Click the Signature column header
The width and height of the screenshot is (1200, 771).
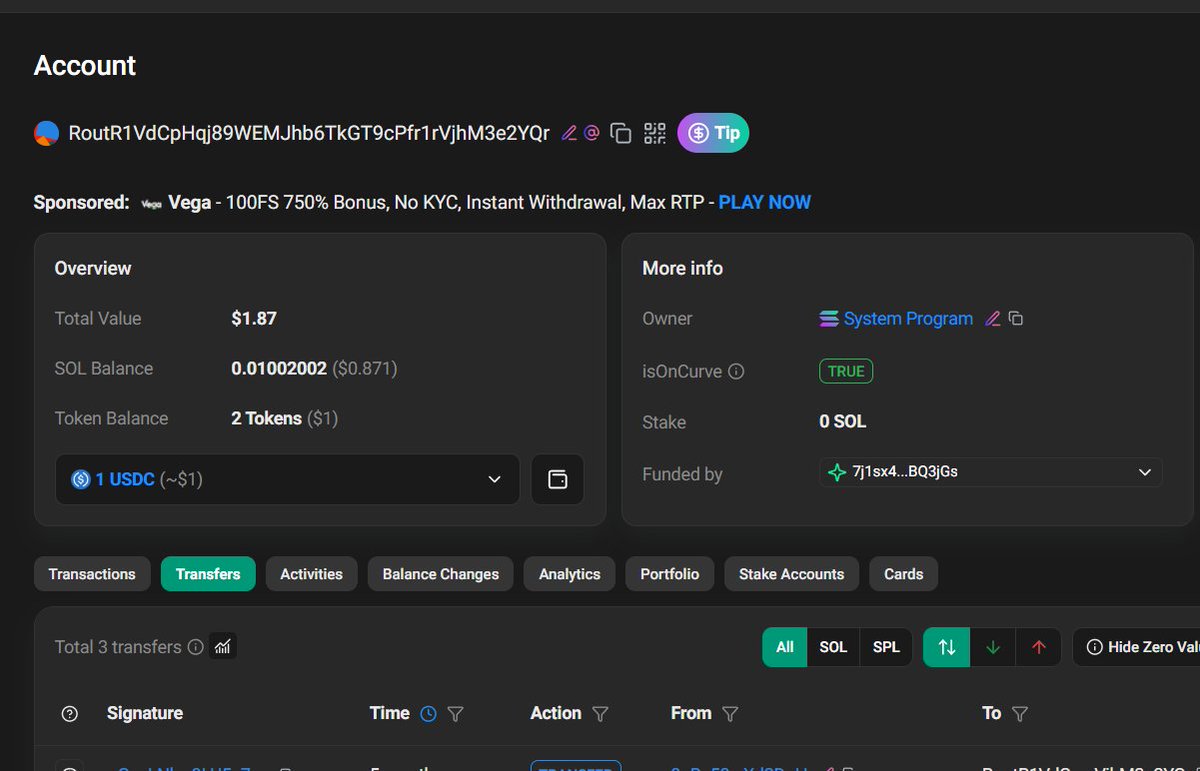145,713
